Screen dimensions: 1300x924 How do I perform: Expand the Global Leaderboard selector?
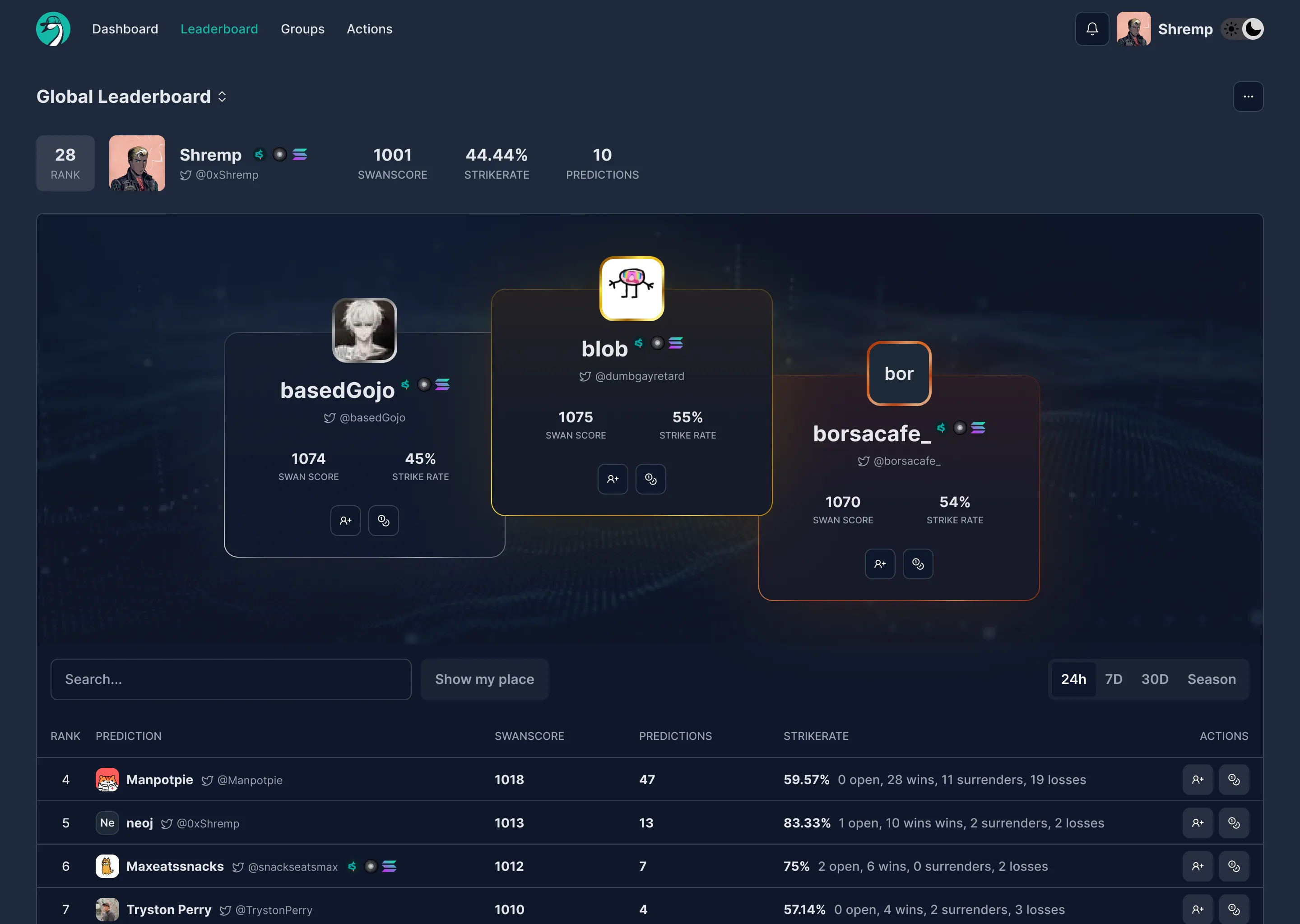(222, 96)
